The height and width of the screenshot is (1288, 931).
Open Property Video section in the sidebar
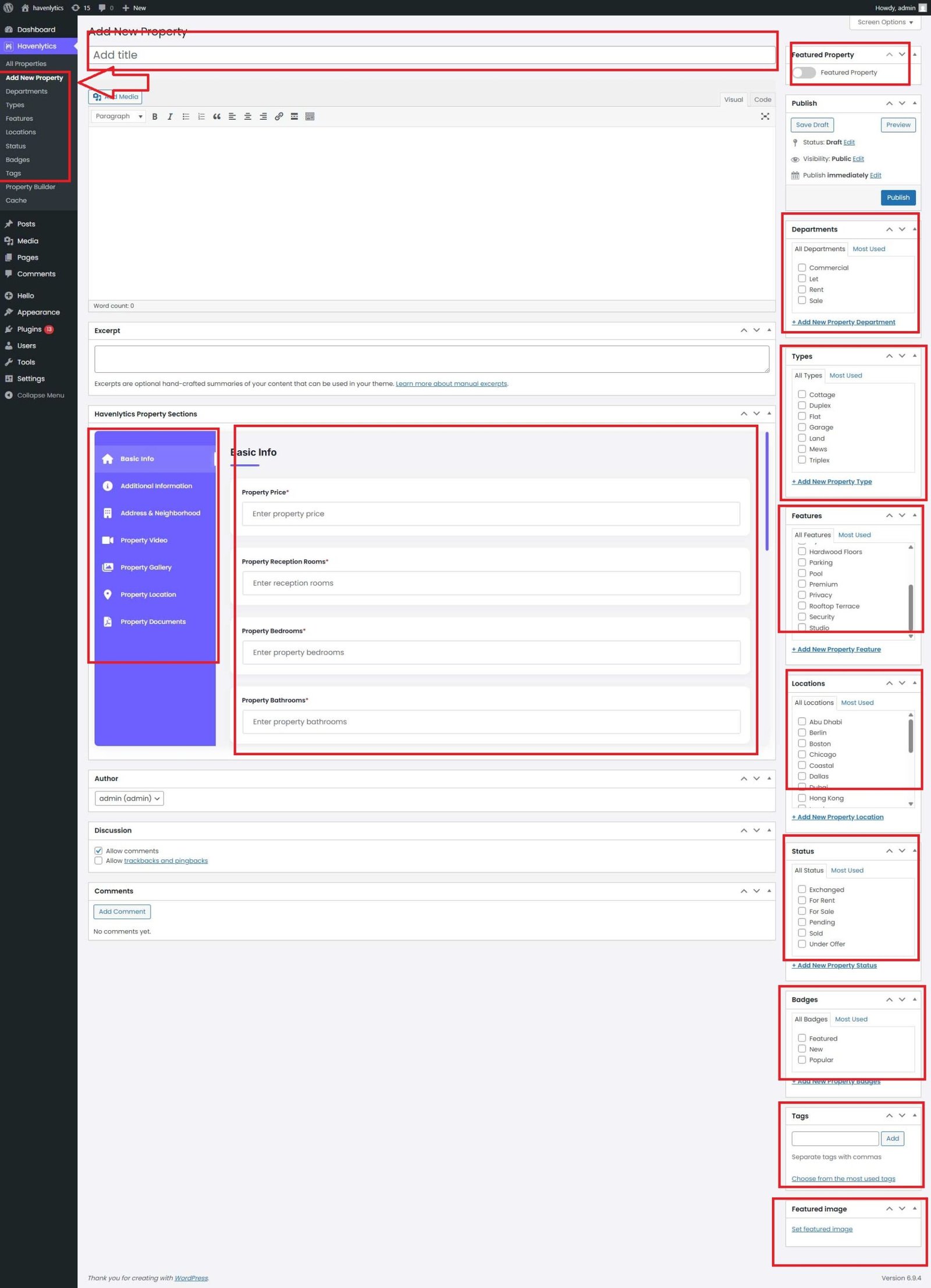[x=144, y=540]
